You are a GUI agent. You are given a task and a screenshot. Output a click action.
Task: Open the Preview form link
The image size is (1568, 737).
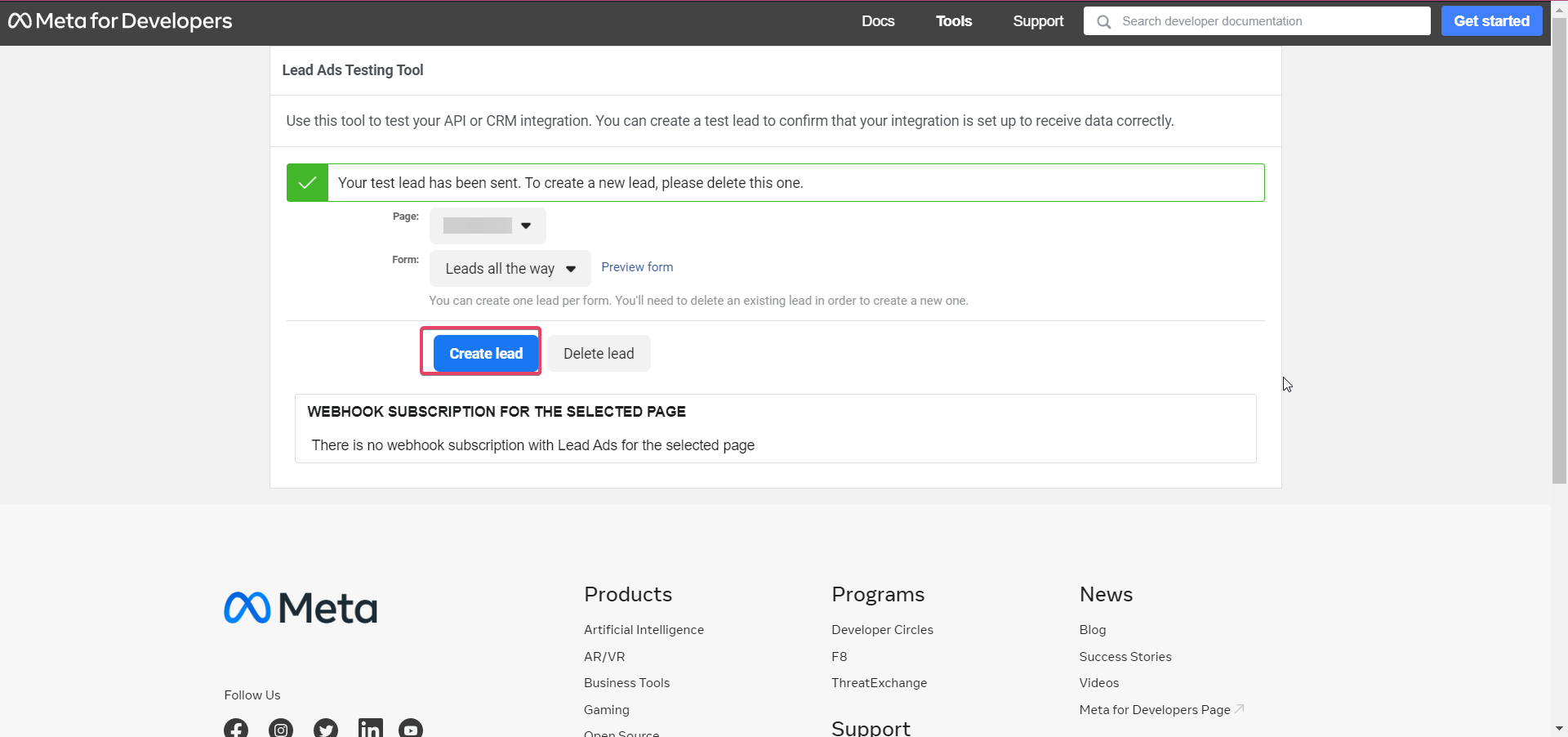[637, 267]
